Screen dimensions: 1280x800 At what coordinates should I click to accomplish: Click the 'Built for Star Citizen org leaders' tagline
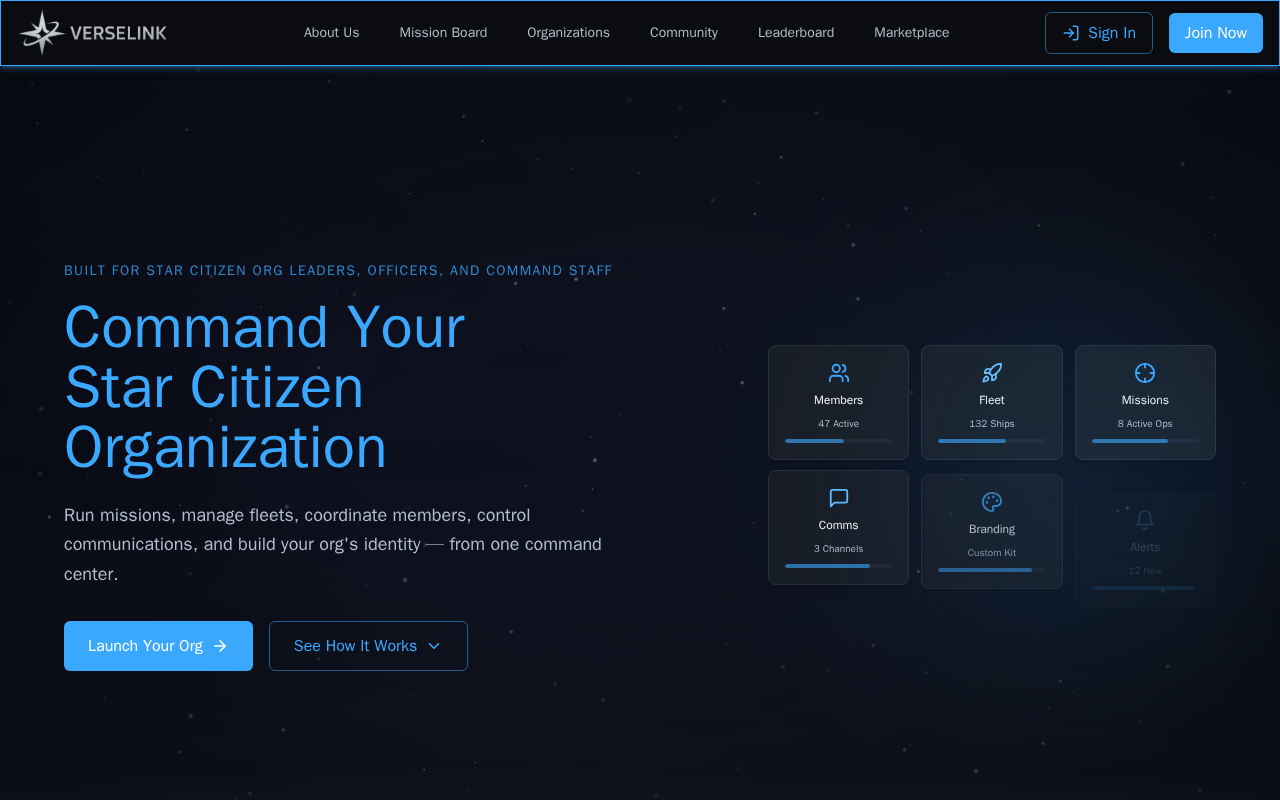338,271
